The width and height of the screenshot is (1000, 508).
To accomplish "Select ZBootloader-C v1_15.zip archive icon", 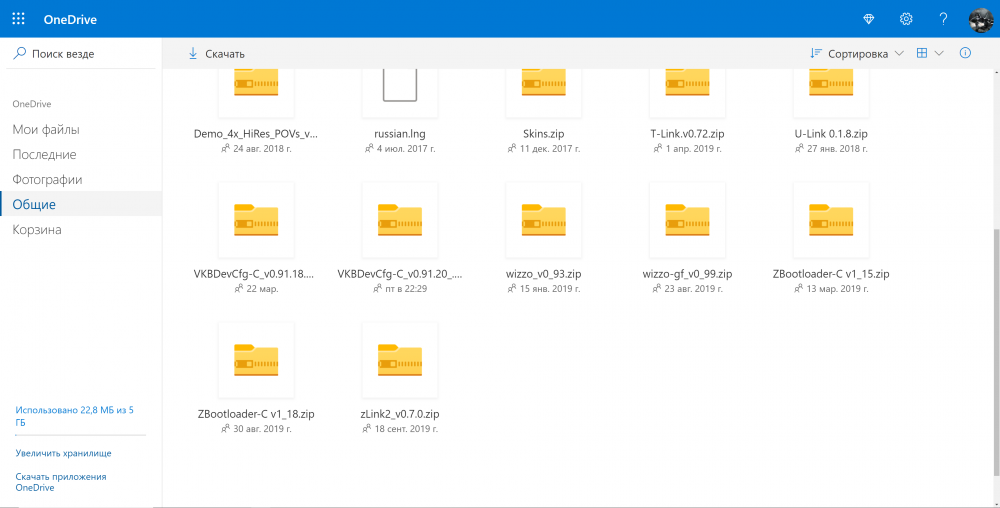I will pos(831,220).
